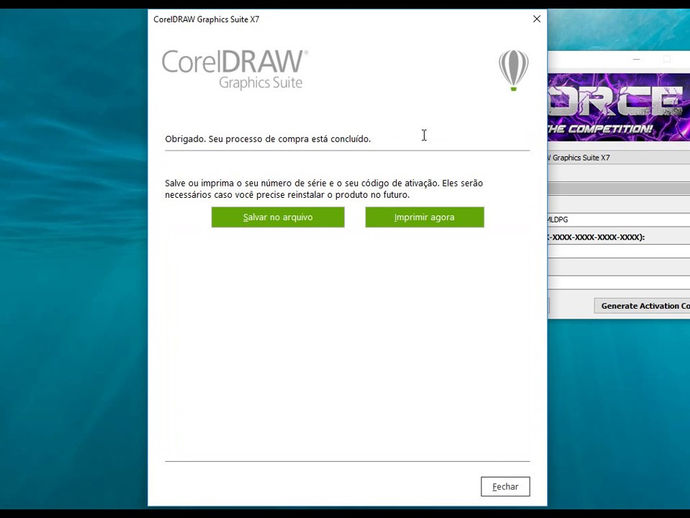
Task: Minimize the keygen window behind the dialog
Action: [636, 59]
